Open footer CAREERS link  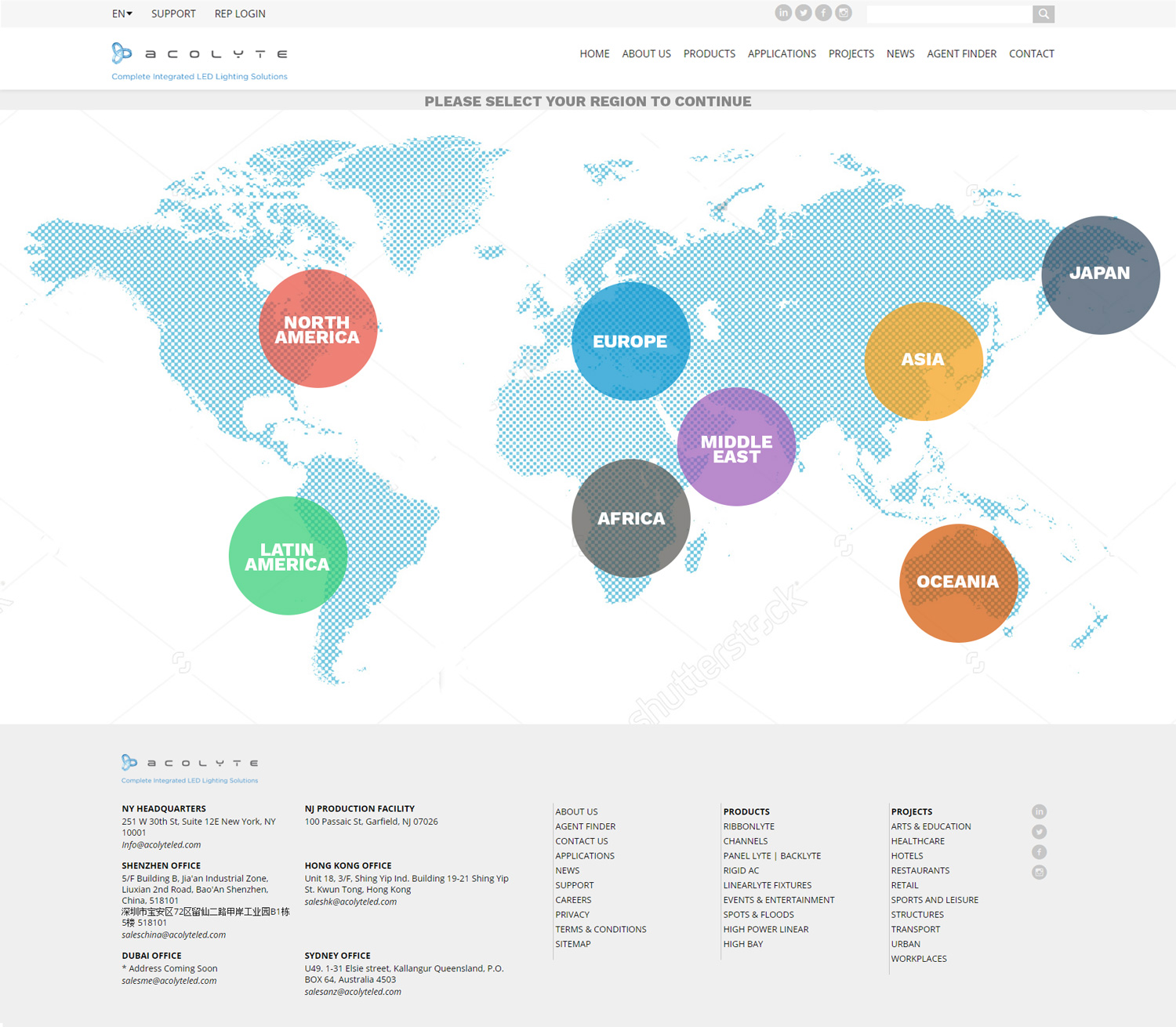click(x=573, y=900)
